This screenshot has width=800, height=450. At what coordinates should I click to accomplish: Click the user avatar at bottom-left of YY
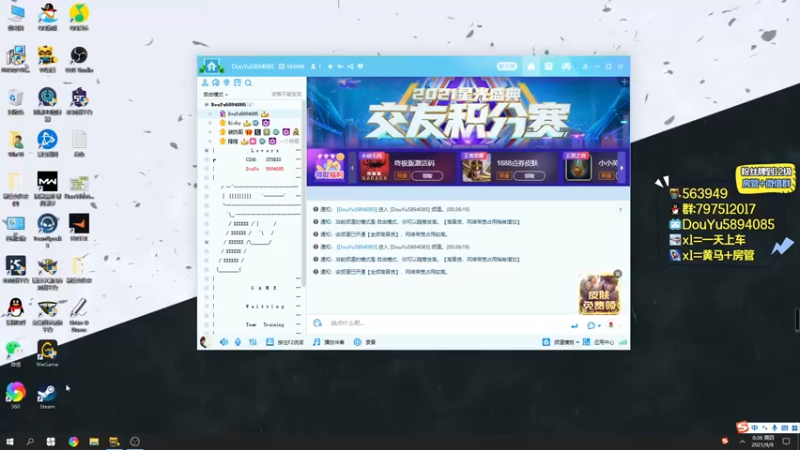(x=205, y=342)
